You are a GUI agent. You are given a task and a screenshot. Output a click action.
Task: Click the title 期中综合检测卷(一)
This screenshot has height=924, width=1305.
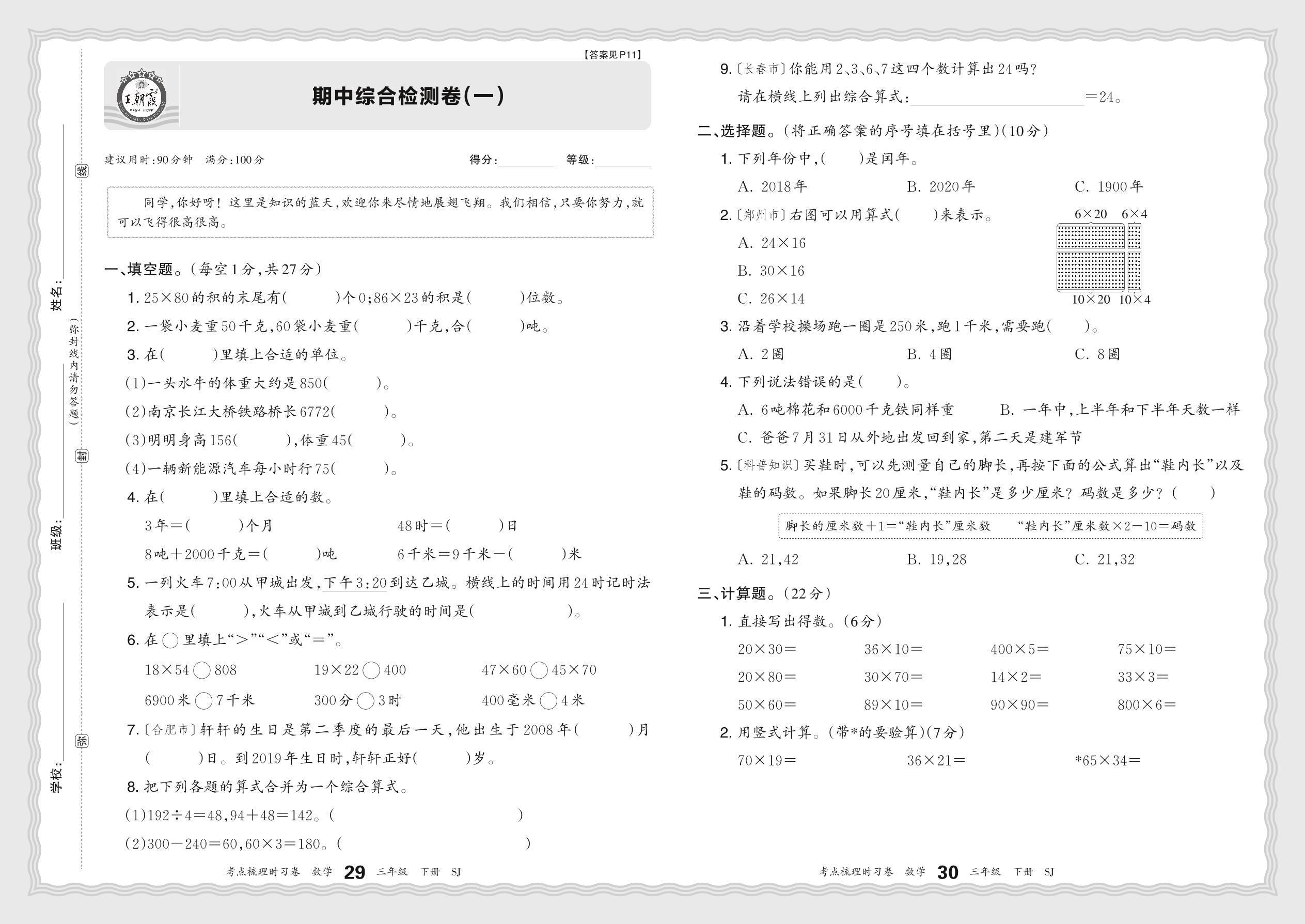coord(408,96)
